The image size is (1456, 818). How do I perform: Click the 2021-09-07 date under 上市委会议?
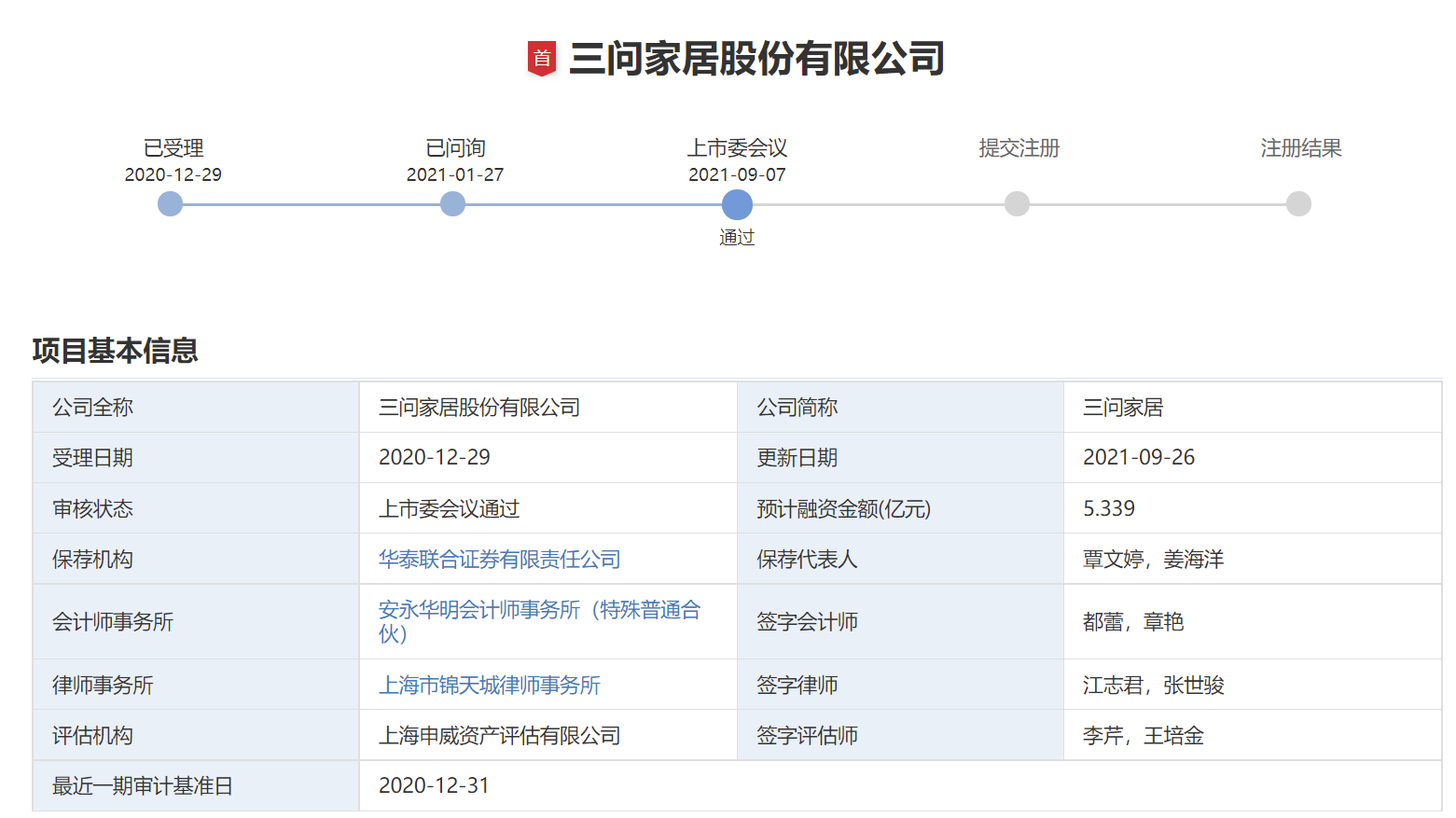(x=737, y=174)
